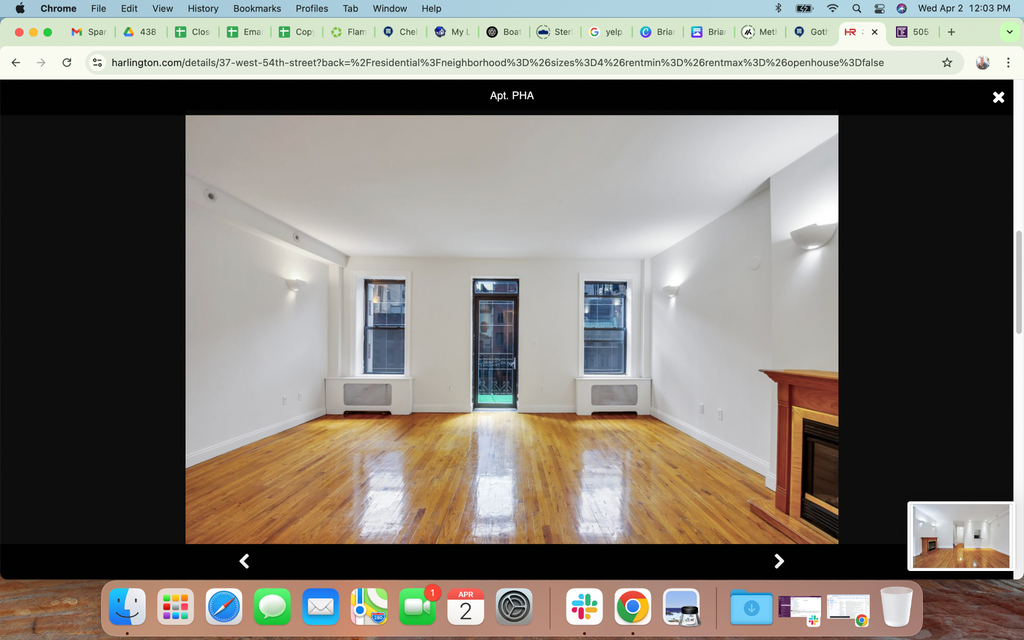Viewport: 1024px width, 640px height.
Task: Open a new browser tab
Action: [x=951, y=32]
